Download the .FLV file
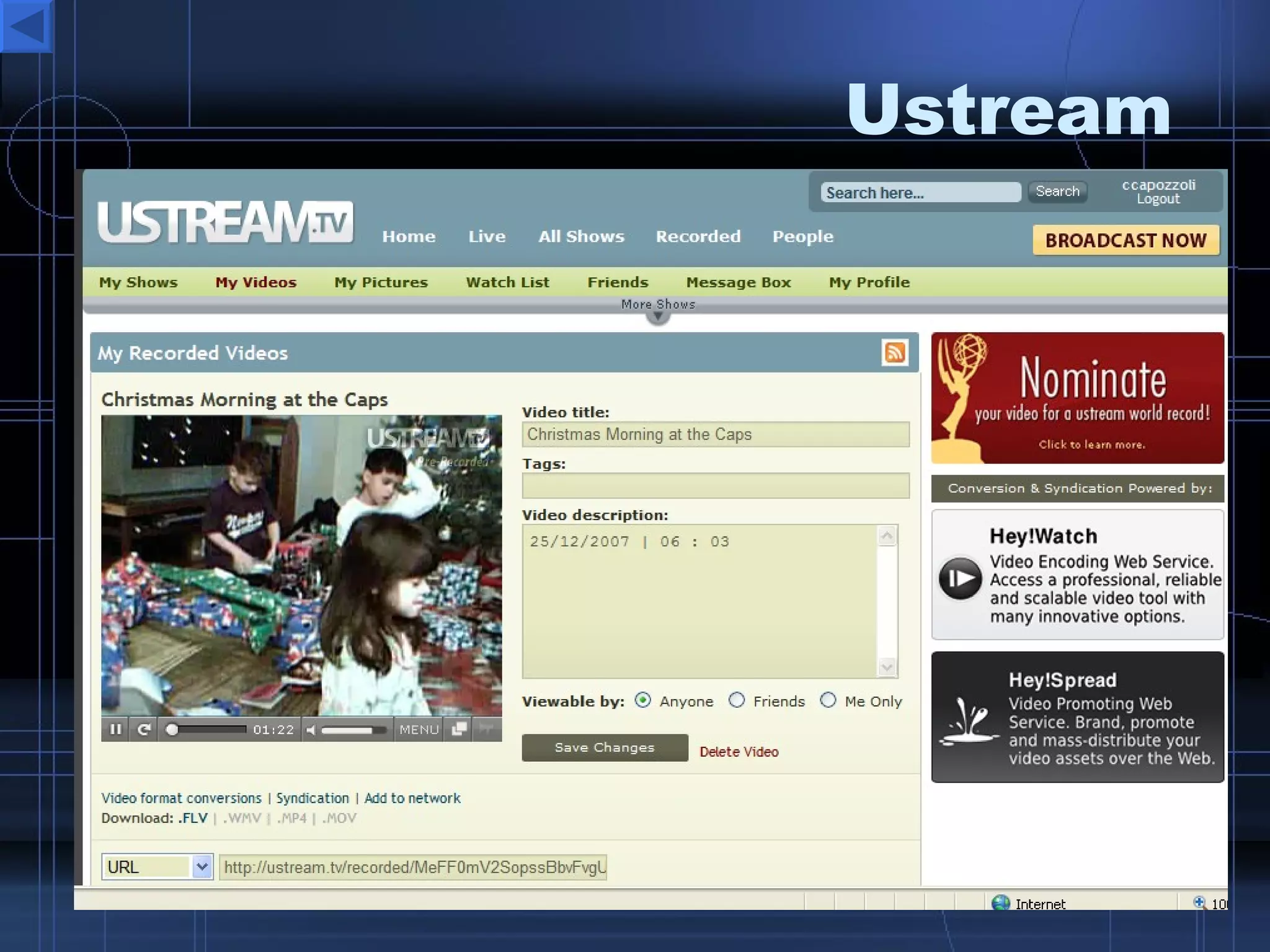The height and width of the screenshot is (952, 1270). (x=193, y=818)
